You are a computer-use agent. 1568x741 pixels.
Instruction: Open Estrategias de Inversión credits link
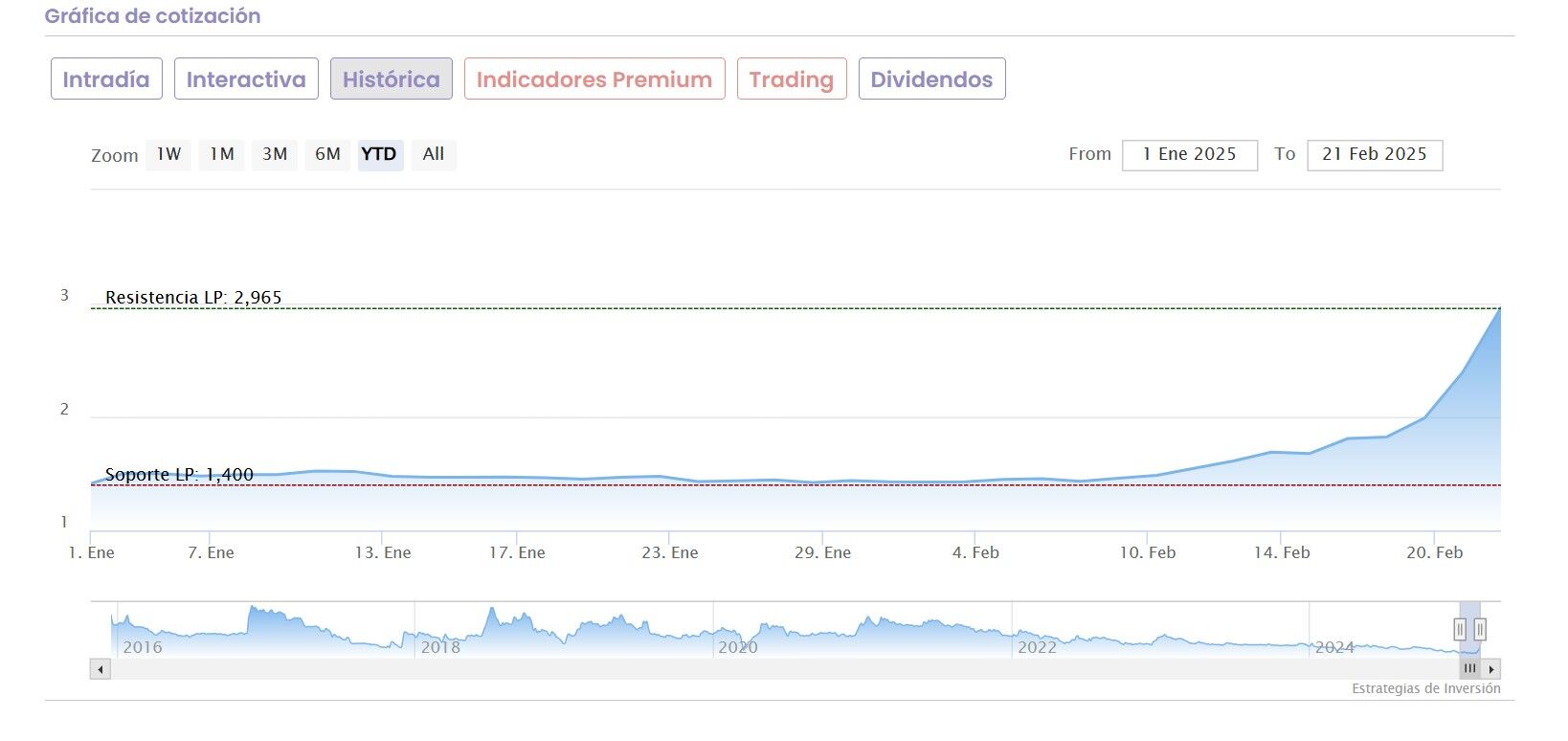[1425, 688]
